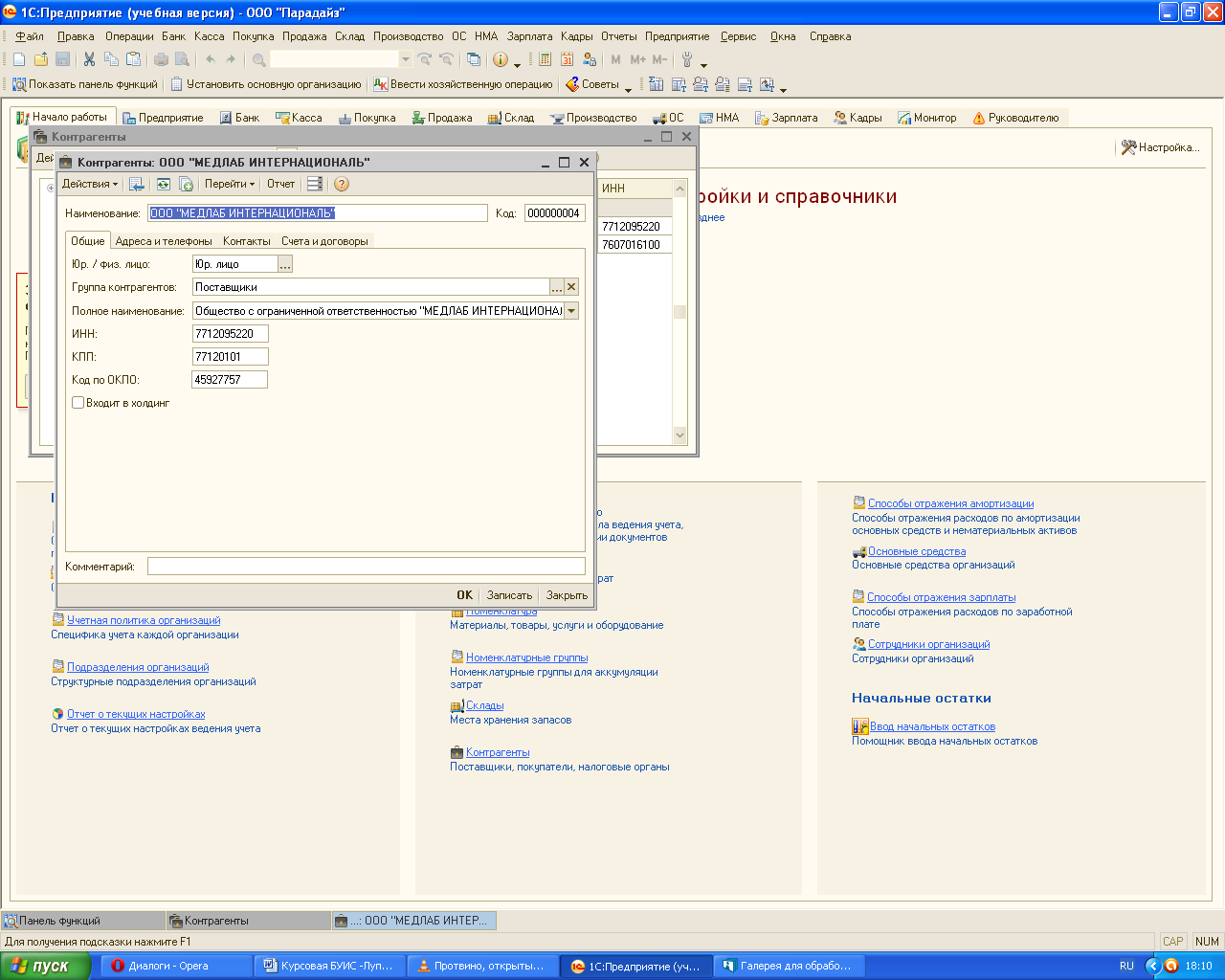Open the Отчеты menu in the menu bar
The image size is (1225, 980).
[x=618, y=36]
